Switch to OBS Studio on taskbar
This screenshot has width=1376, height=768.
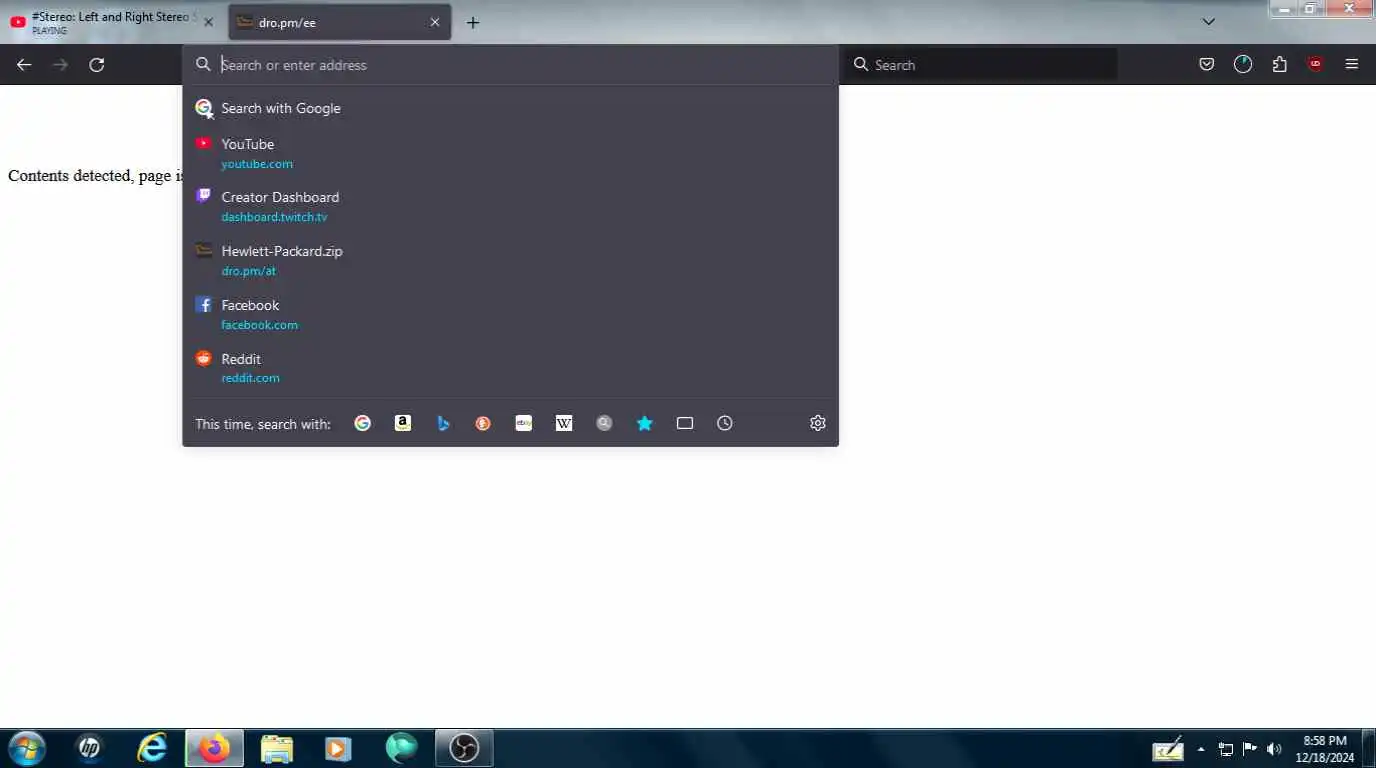coord(464,748)
